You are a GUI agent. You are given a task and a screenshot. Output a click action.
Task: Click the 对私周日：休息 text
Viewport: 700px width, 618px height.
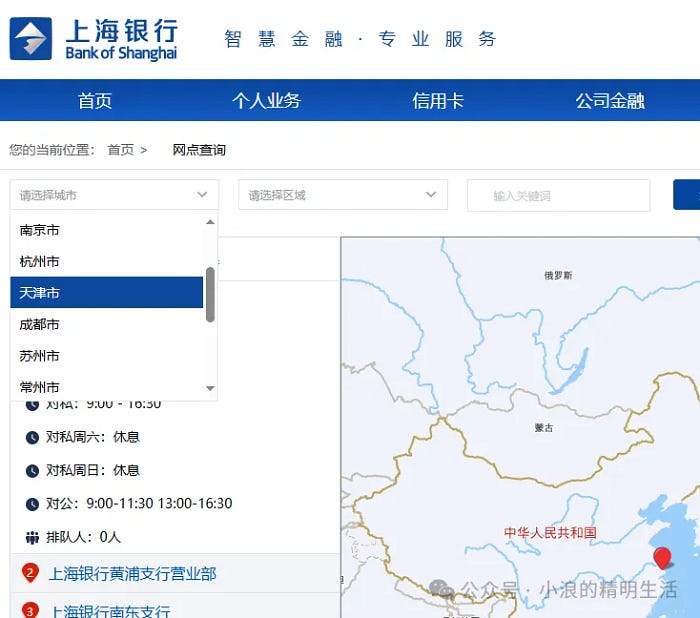pos(93,470)
